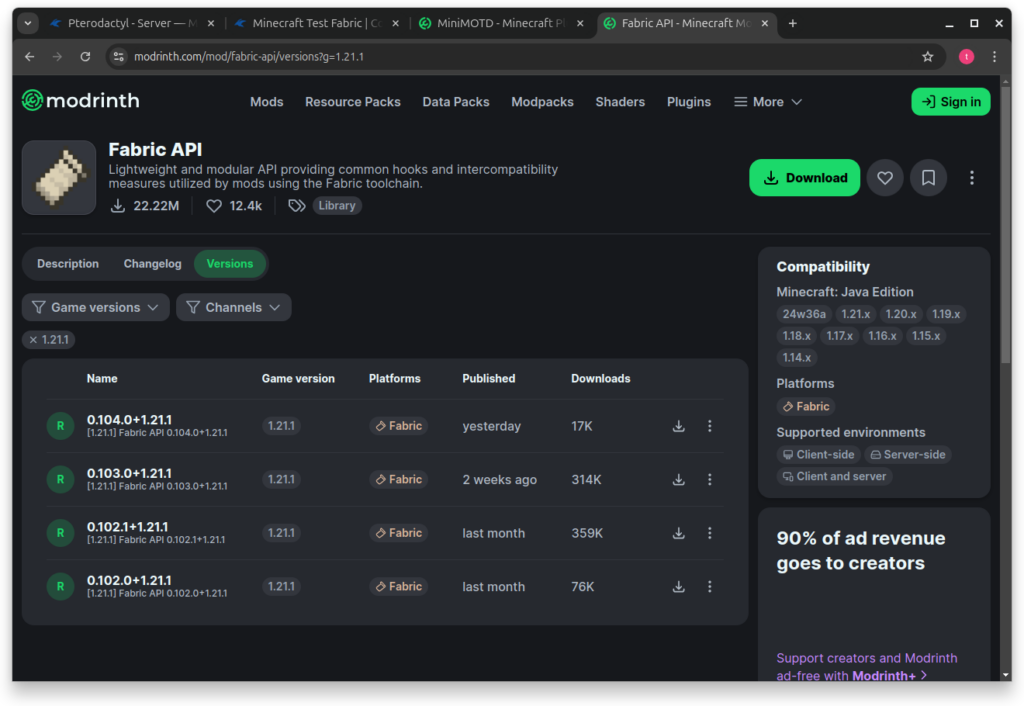Open the Channels filter dropdown

pyautogui.click(x=233, y=307)
